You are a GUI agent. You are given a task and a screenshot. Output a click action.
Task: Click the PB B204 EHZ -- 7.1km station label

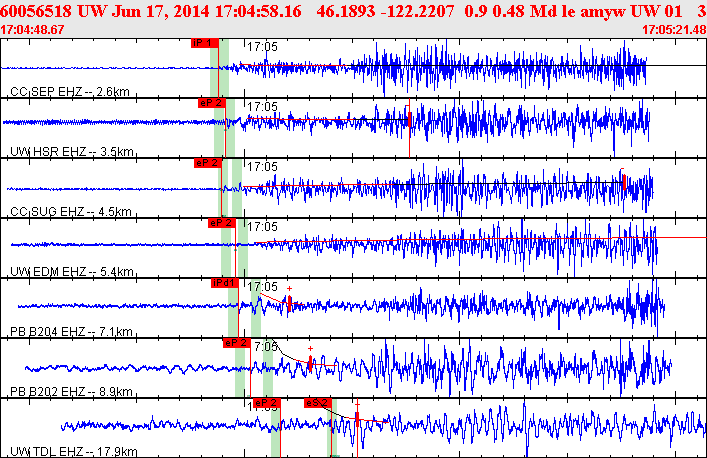[71, 332]
